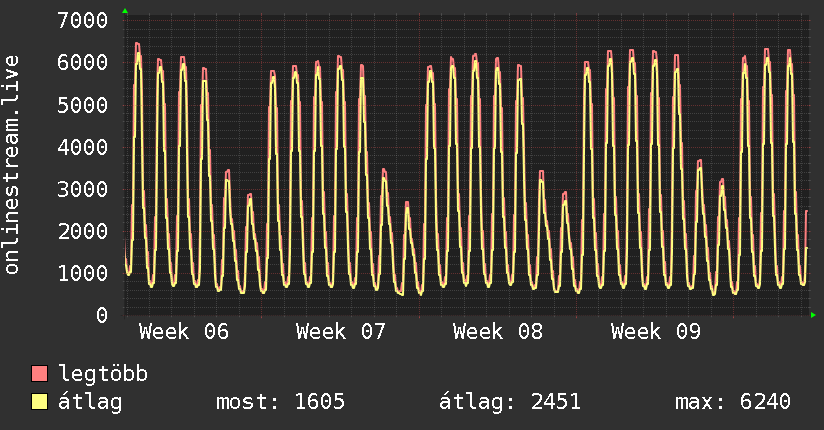Select the Week 09 axis label

click(656, 332)
